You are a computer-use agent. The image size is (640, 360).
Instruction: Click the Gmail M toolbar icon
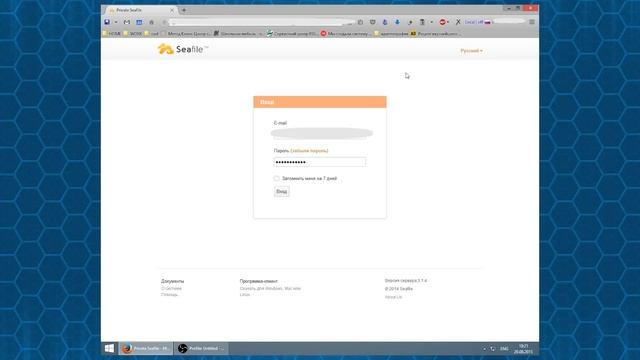click(127, 22)
